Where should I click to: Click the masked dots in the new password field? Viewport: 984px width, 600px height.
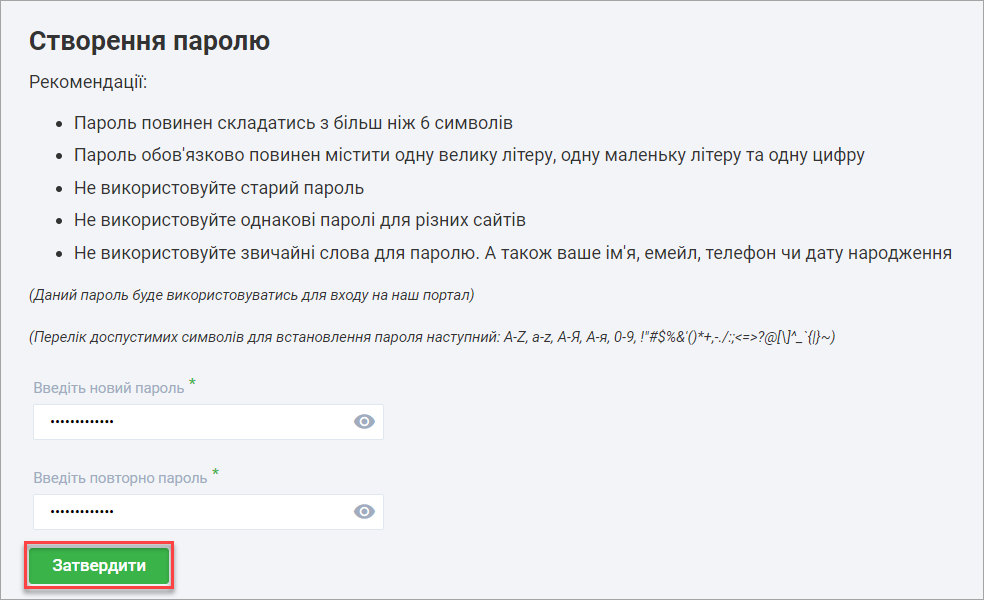click(x=82, y=422)
